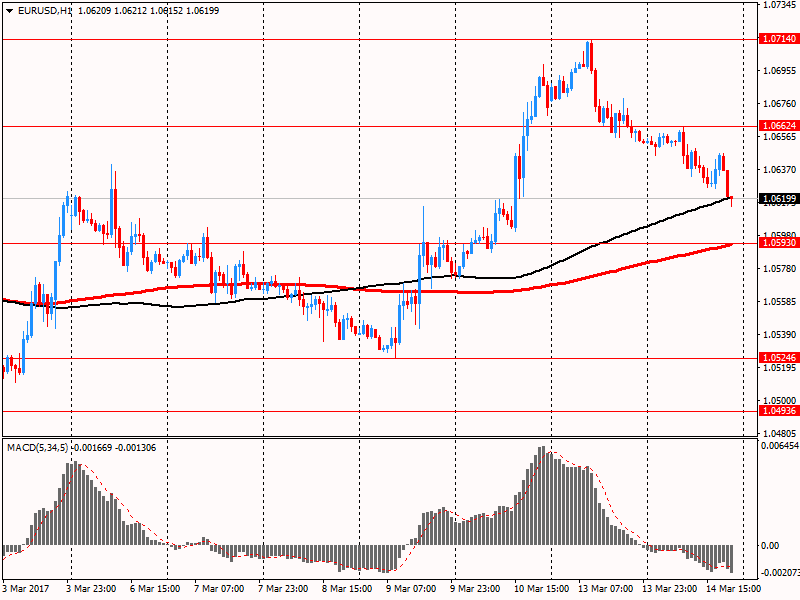The image size is (800, 600).
Task: Select the time axis label 13 Mar 07:00
Action: (605, 588)
